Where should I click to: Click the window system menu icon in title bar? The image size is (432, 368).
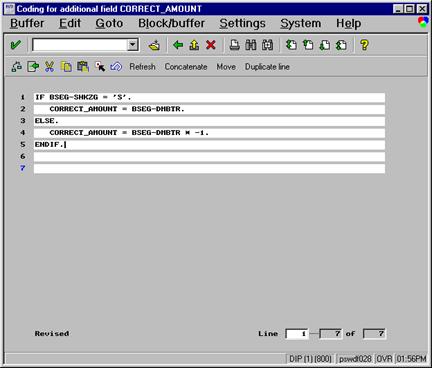click(10, 9)
